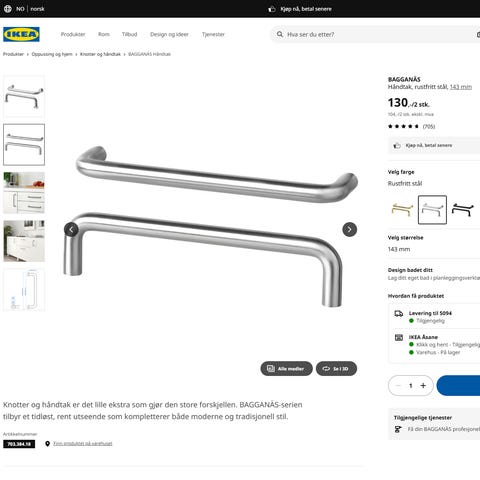480x480 pixels.
Task: Open the Design og ideer menu
Action: [169, 34]
